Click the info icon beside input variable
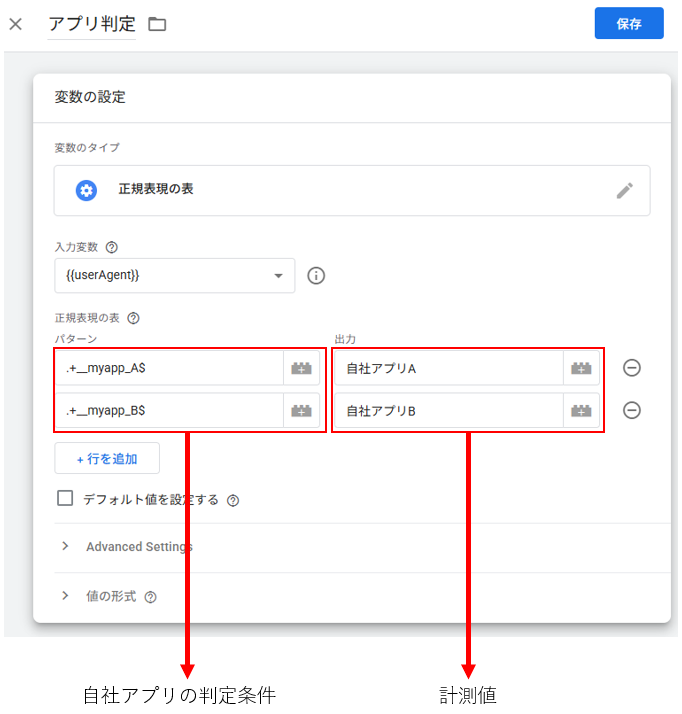682x714 pixels. pyautogui.click(x=316, y=276)
